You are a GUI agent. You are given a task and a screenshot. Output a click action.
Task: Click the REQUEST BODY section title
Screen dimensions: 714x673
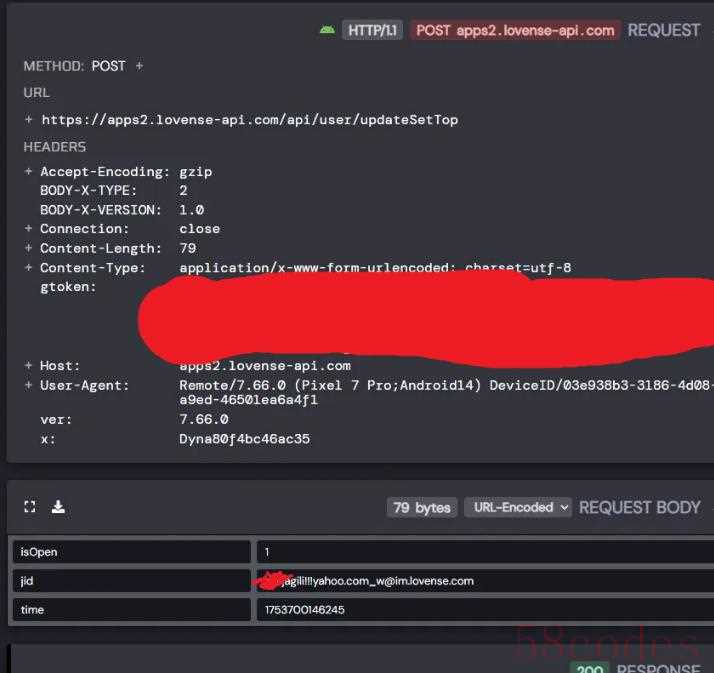639,507
